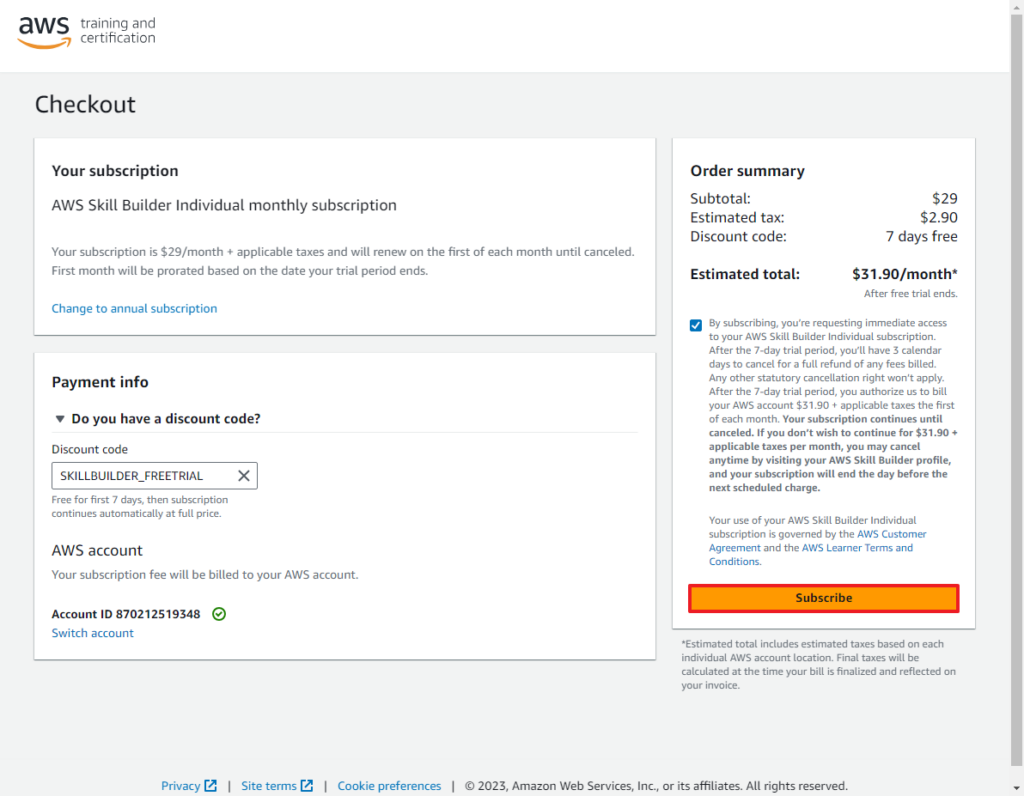Click the orange Subscribe button
The height and width of the screenshot is (796, 1024).
click(x=824, y=598)
